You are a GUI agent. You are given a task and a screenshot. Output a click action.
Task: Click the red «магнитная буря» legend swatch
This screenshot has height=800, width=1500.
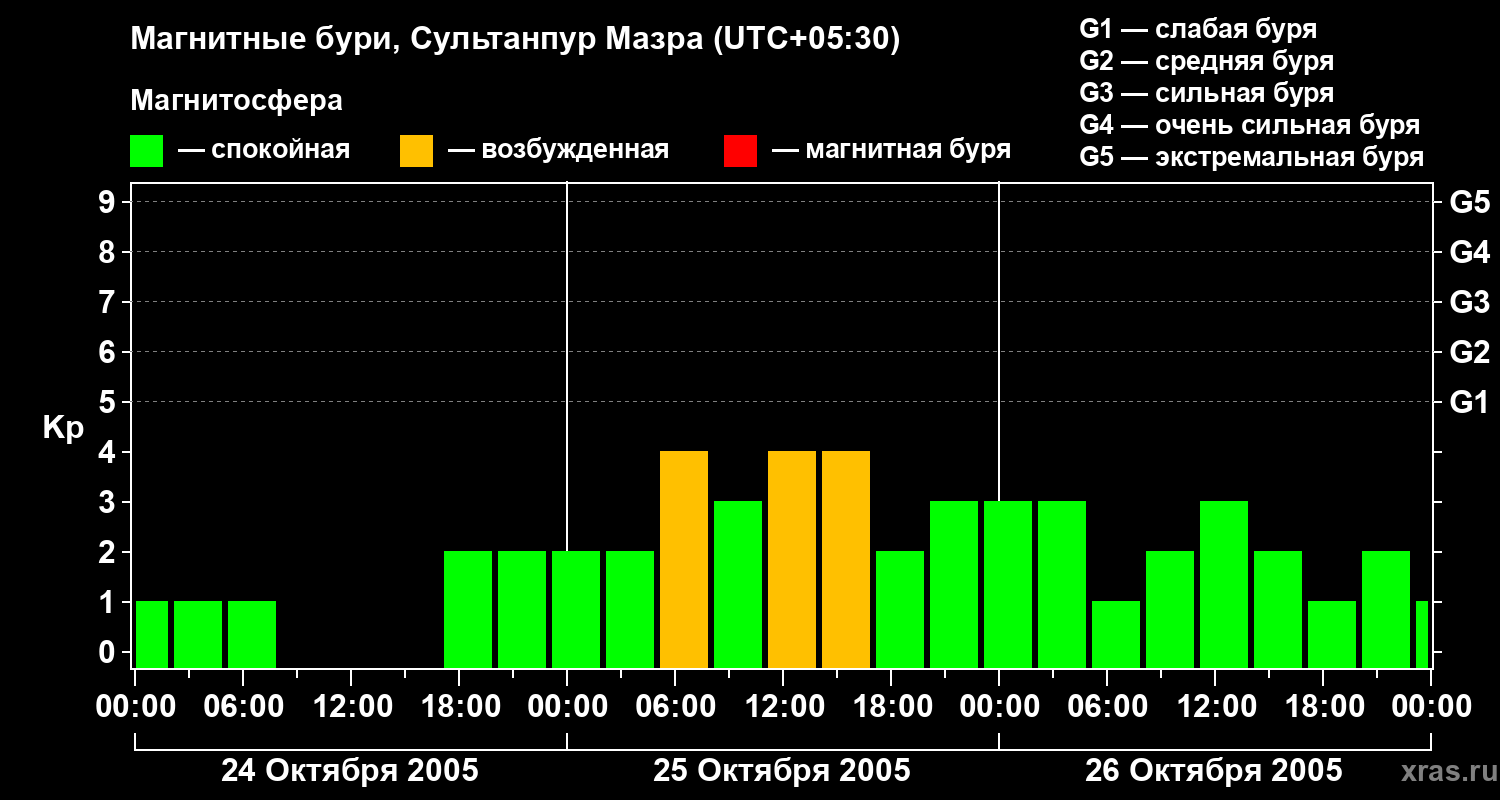pyautogui.click(x=740, y=151)
